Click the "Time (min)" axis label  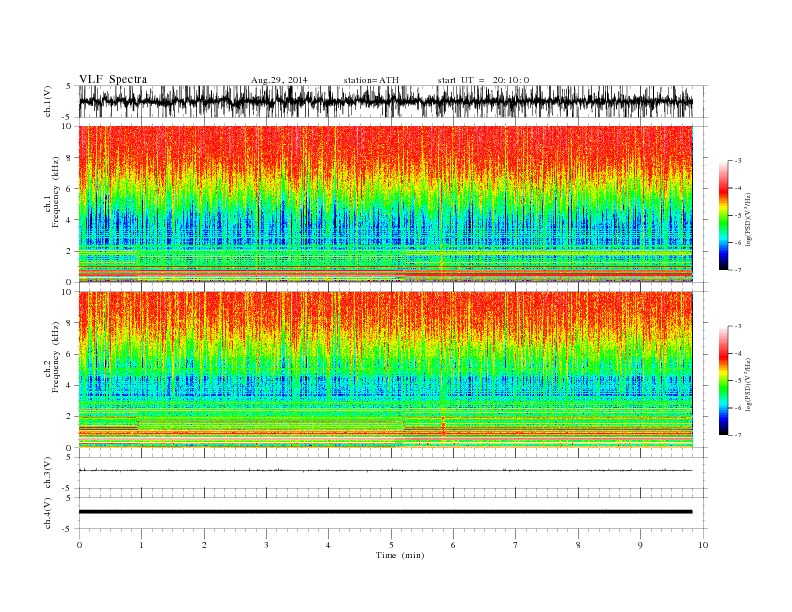(400, 555)
